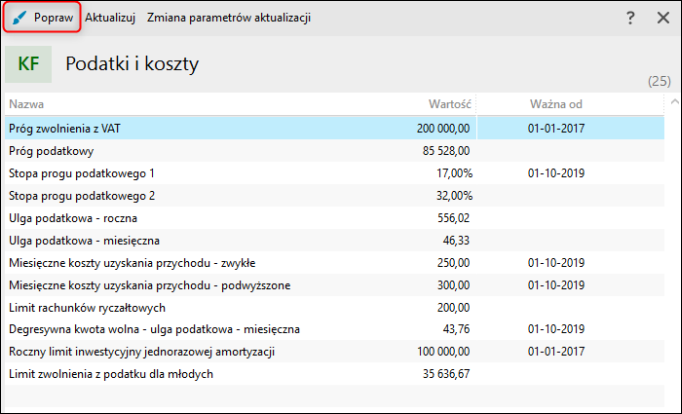682x414 pixels.
Task: Select the Próg zwolnienia z VAT row
Action: coord(334,128)
